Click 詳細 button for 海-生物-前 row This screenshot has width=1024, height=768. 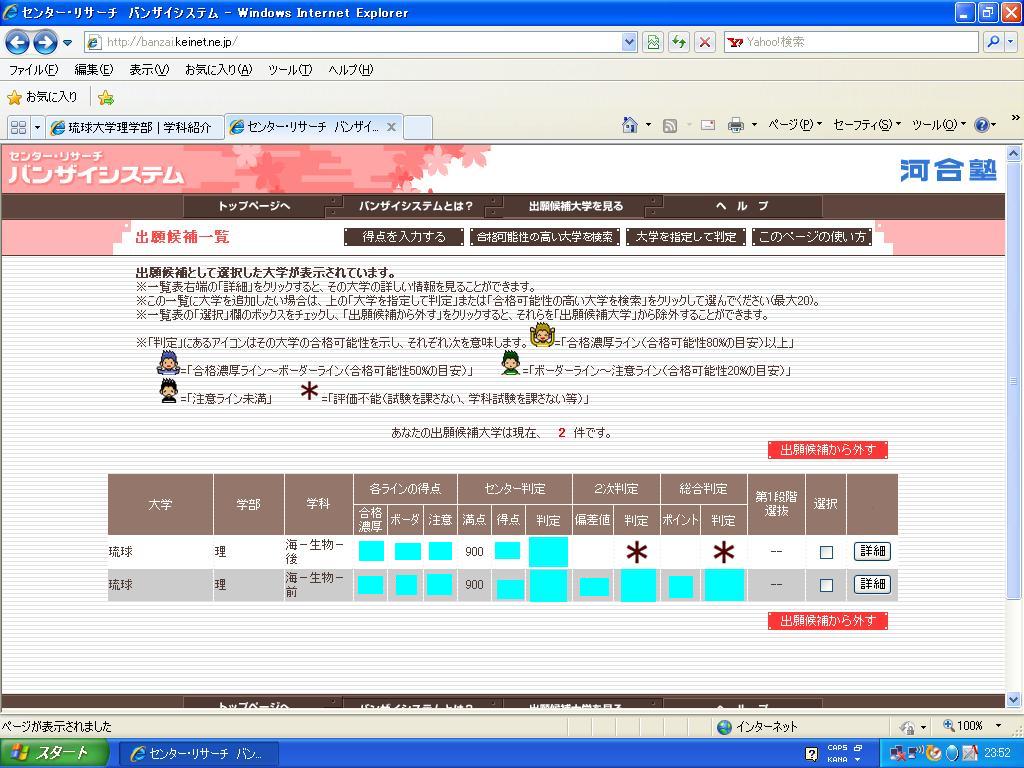click(x=872, y=584)
